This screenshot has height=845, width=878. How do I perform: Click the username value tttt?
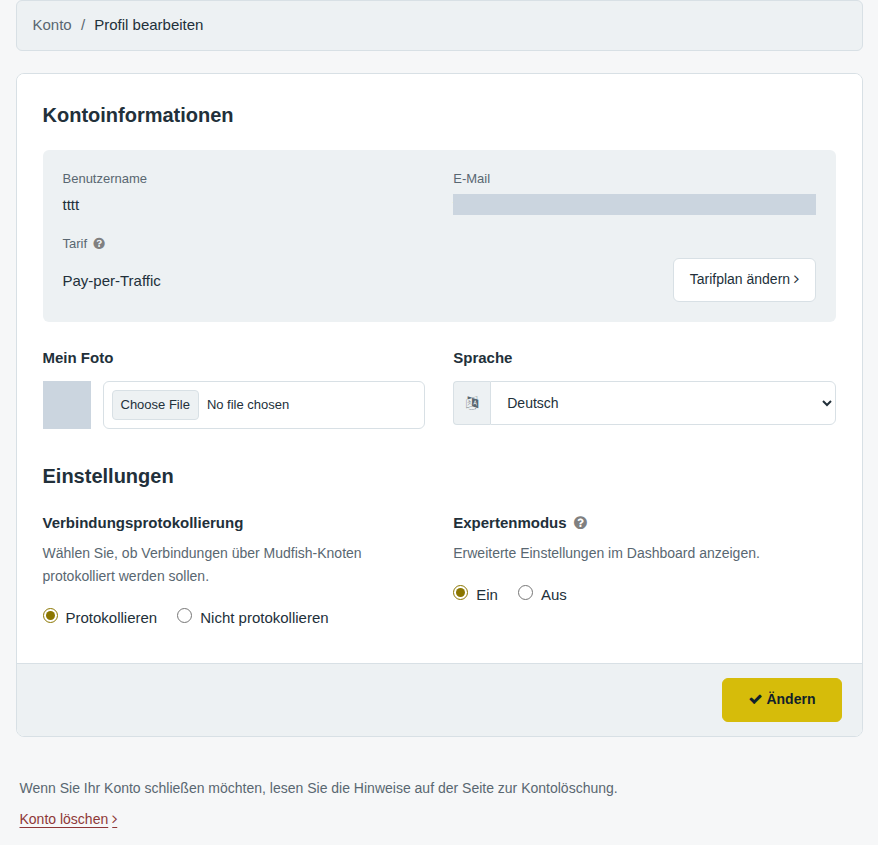71,205
